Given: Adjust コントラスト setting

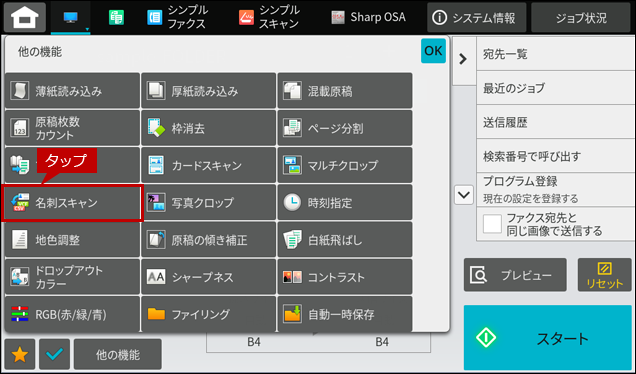Looking at the screenshot, I should click(345, 277).
